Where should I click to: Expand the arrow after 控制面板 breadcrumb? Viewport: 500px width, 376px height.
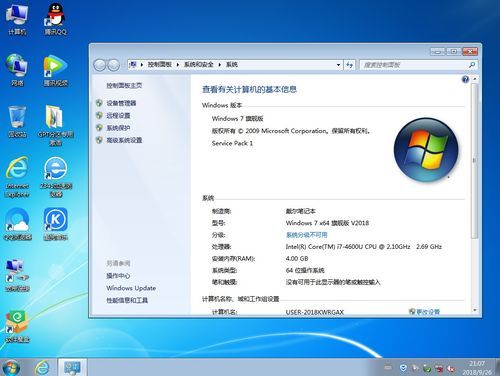[x=178, y=65]
